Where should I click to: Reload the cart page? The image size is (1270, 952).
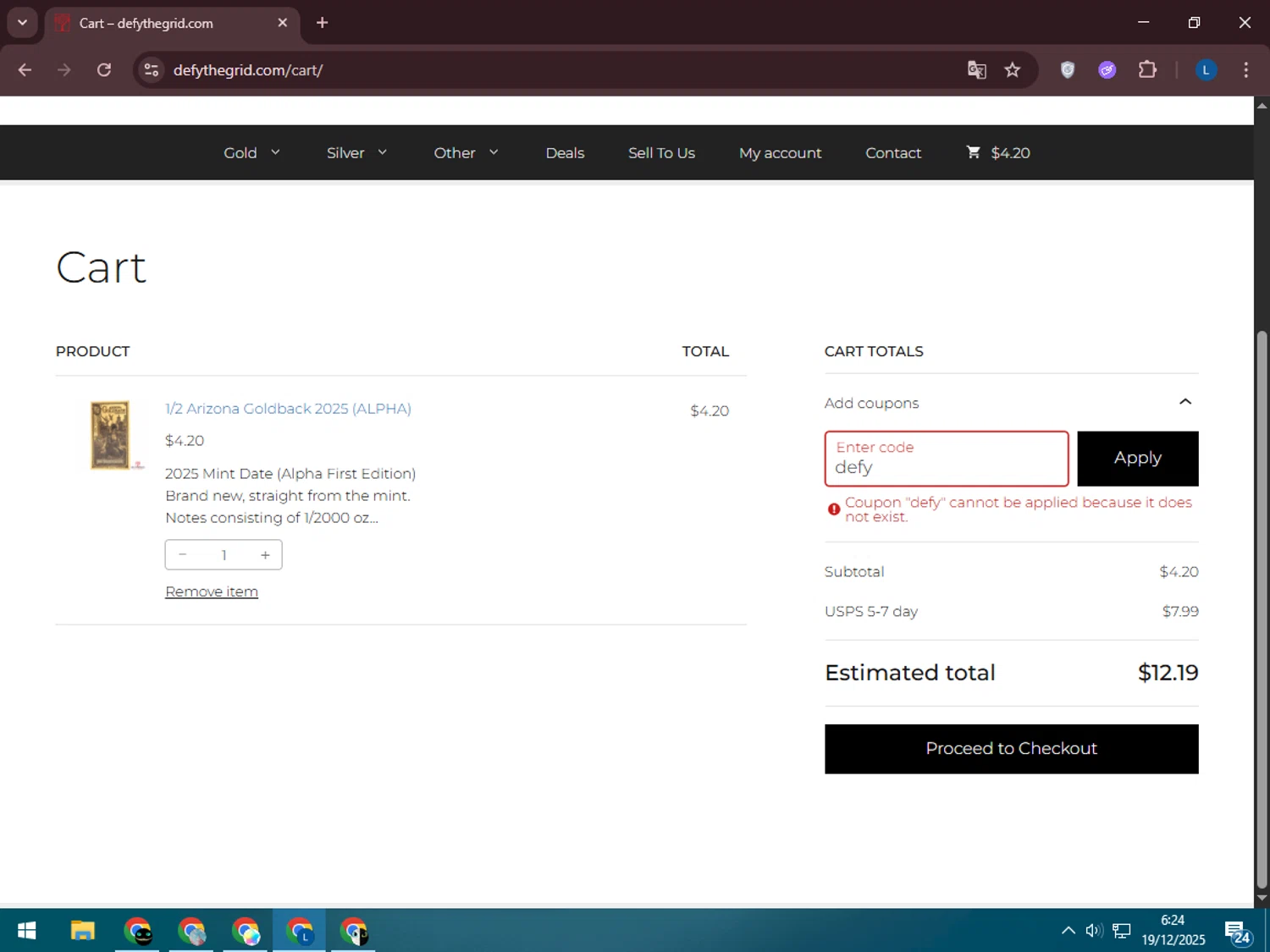tap(104, 70)
